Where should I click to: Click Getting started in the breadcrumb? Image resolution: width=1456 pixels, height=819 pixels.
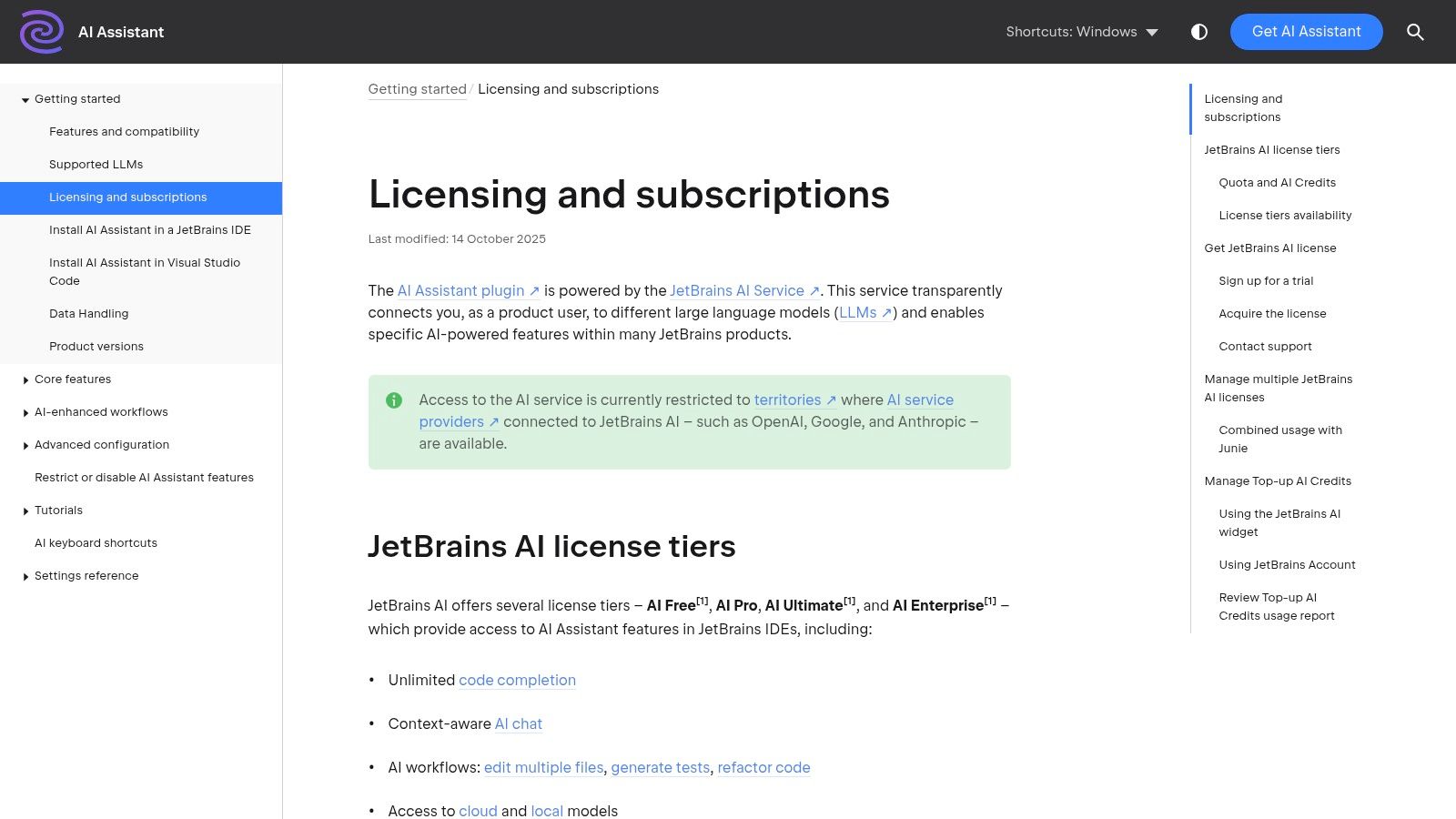417,88
